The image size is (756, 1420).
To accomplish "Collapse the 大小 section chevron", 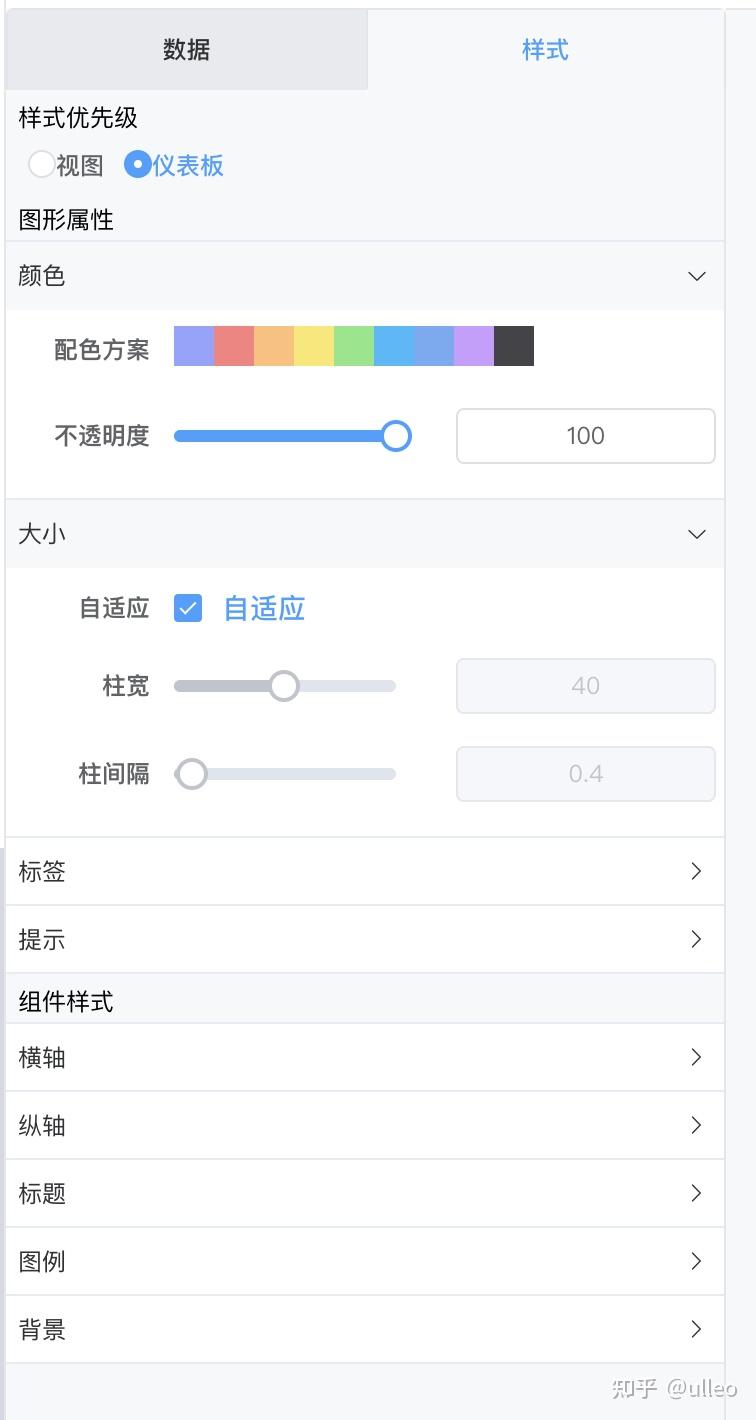I will click(x=697, y=534).
